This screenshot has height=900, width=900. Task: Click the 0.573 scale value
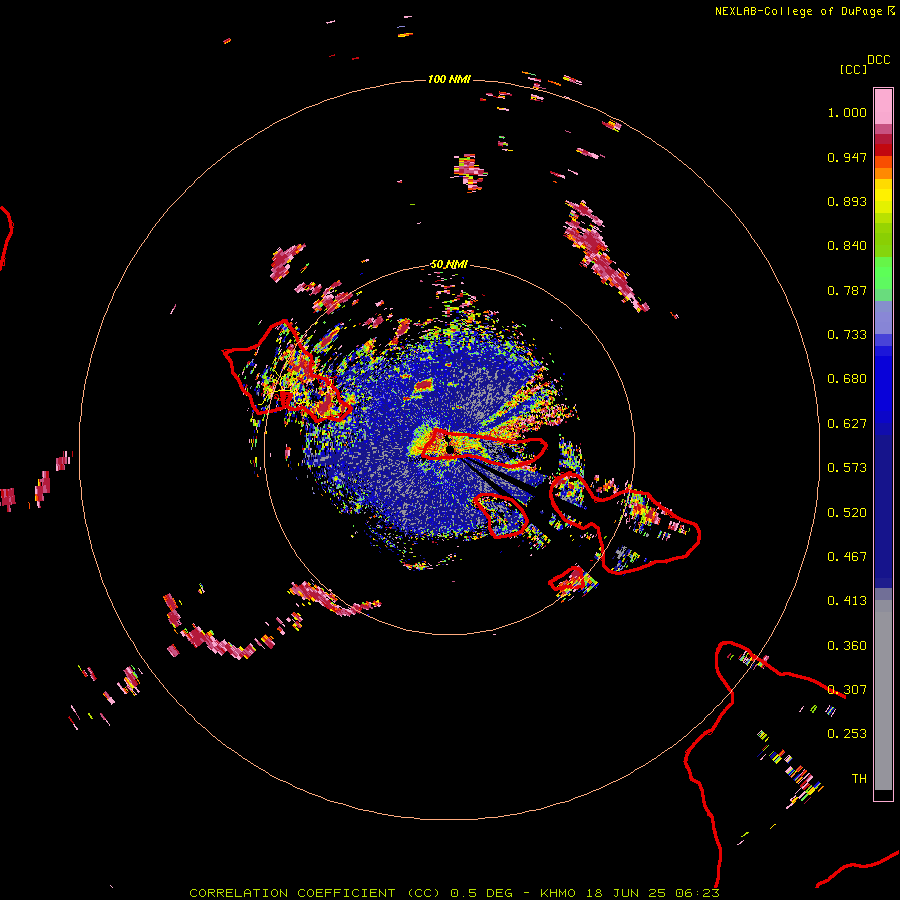coord(847,468)
